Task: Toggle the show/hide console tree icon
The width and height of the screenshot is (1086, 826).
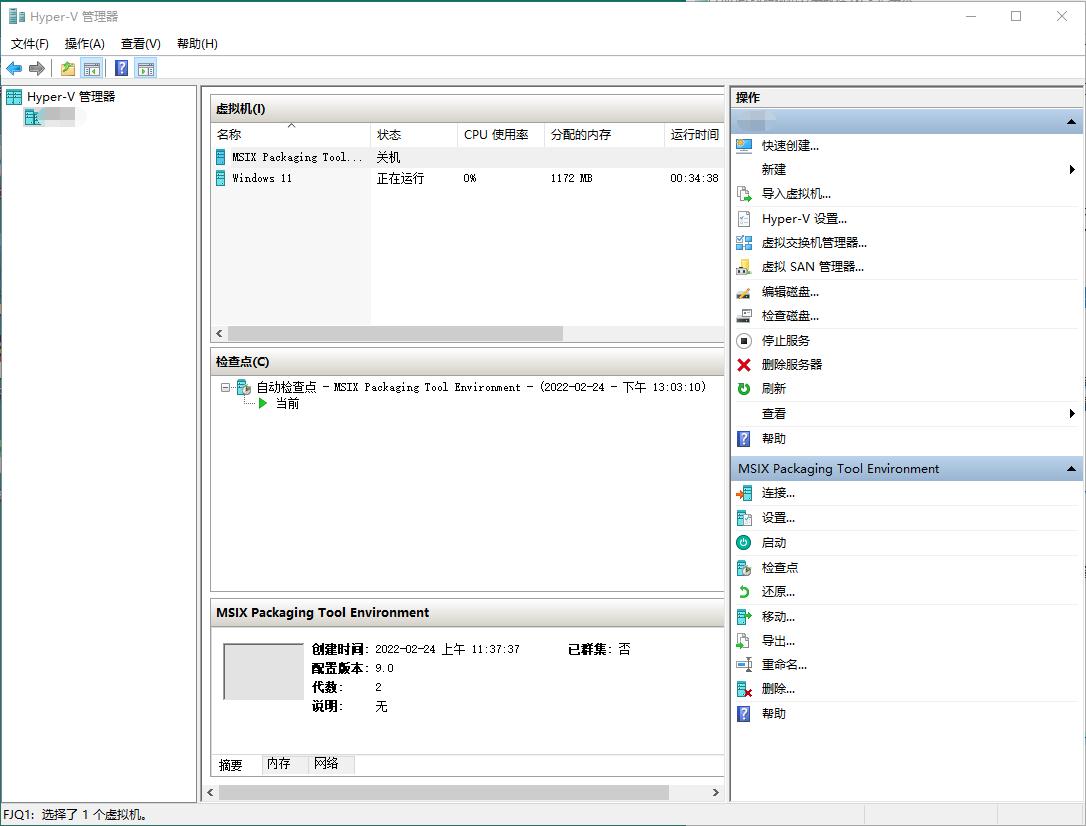Action: pos(91,68)
